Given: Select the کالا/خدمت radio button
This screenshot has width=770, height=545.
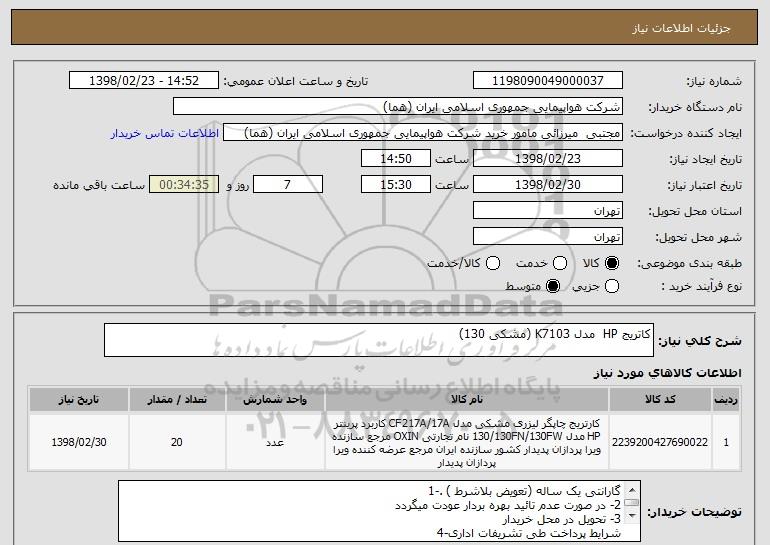Looking at the screenshot, I should (493, 263).
